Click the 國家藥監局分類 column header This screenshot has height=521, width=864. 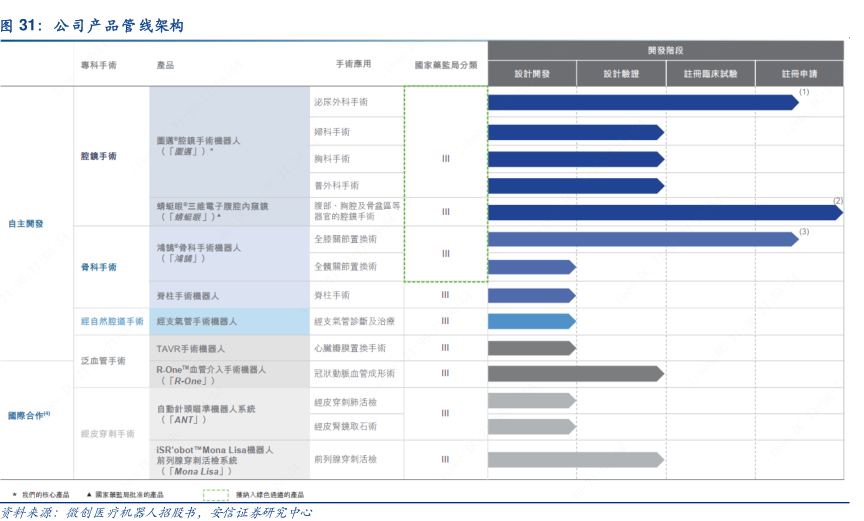[x=446, y=65]
